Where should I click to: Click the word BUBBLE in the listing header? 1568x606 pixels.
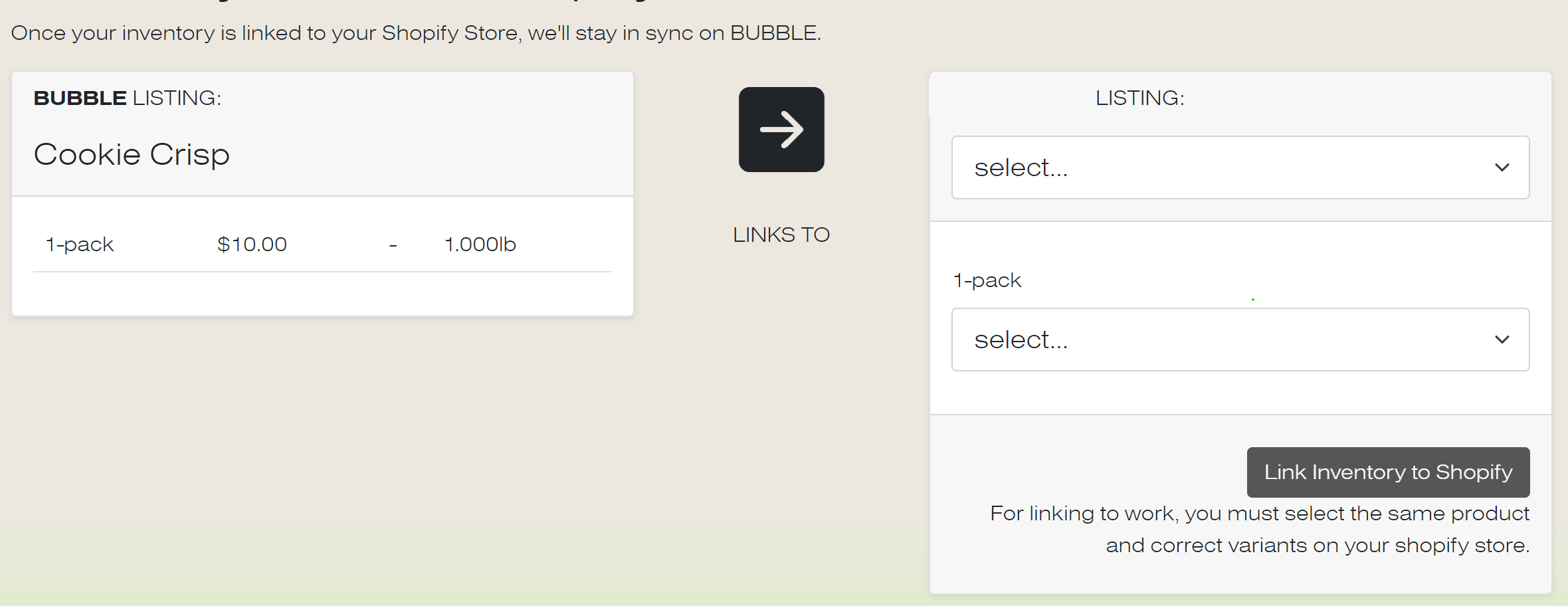coord(80,98)
